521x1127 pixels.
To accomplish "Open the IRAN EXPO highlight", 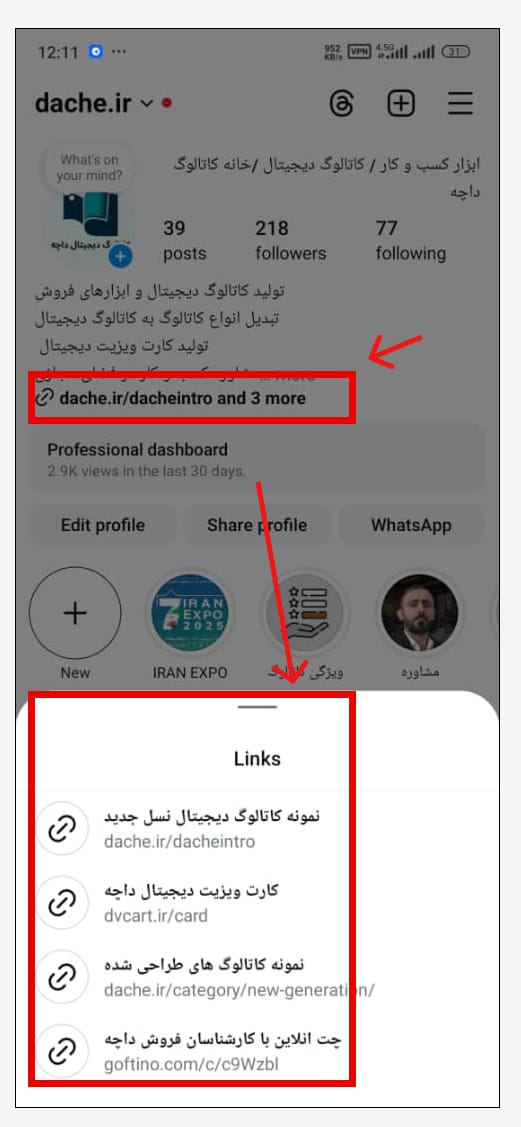I will pyautogui.click(x=190, y=614).
